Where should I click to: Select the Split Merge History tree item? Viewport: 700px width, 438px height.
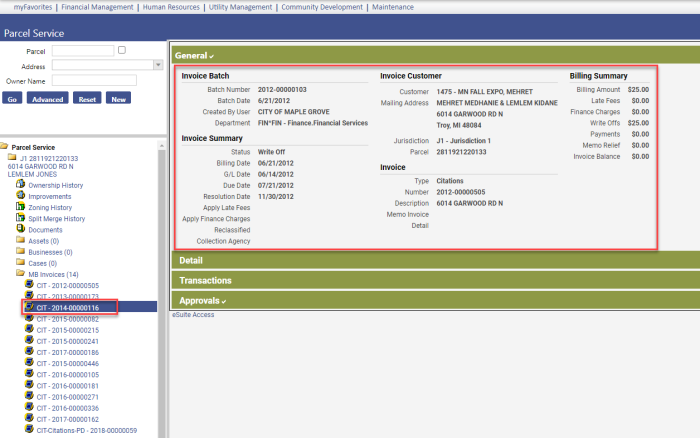point(56,219)
